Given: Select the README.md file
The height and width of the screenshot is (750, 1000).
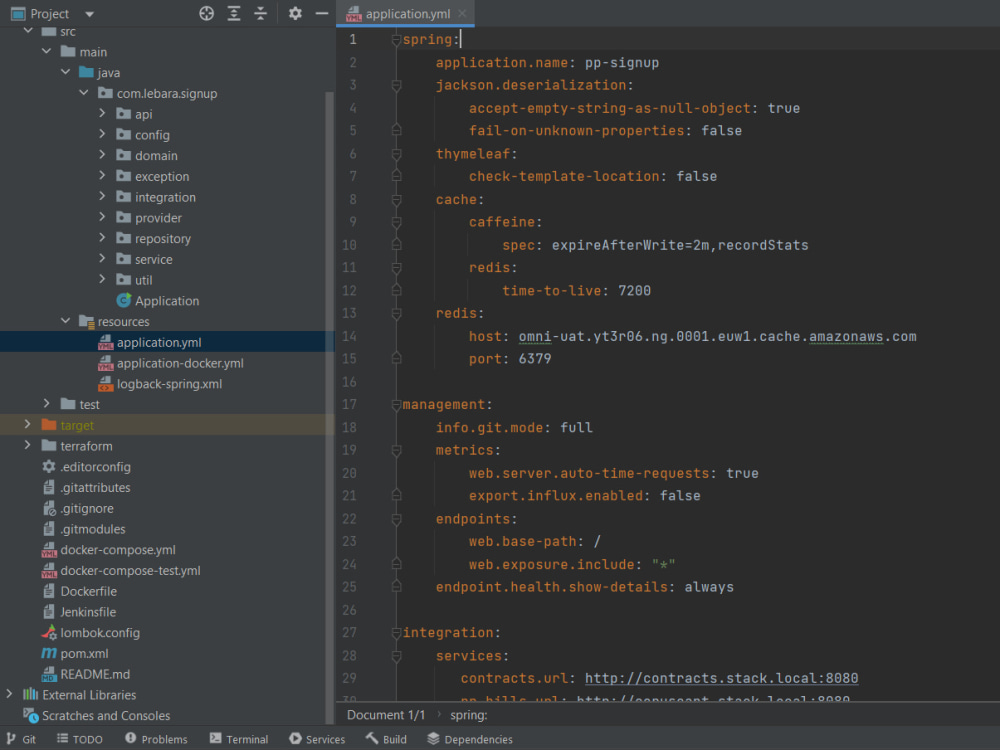Looking at the screenshot, I should (x=85, y=674).
